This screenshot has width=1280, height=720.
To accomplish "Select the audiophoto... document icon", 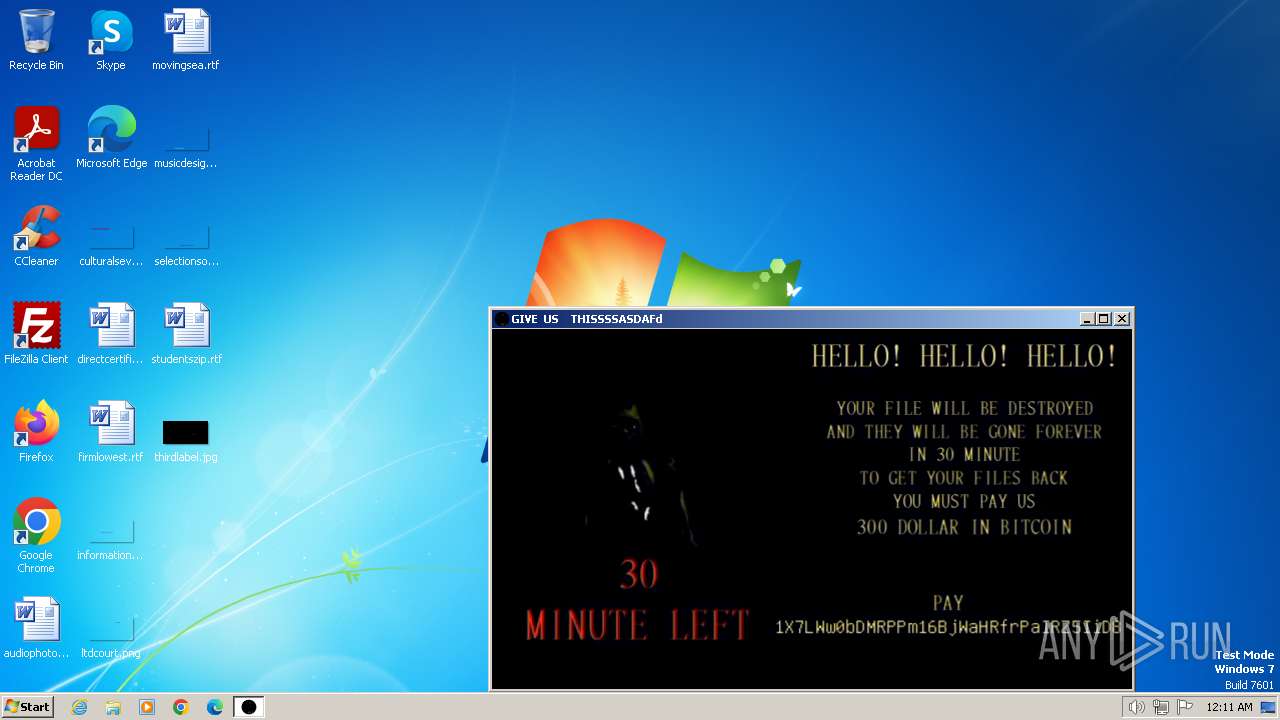I will click(36, 628).
